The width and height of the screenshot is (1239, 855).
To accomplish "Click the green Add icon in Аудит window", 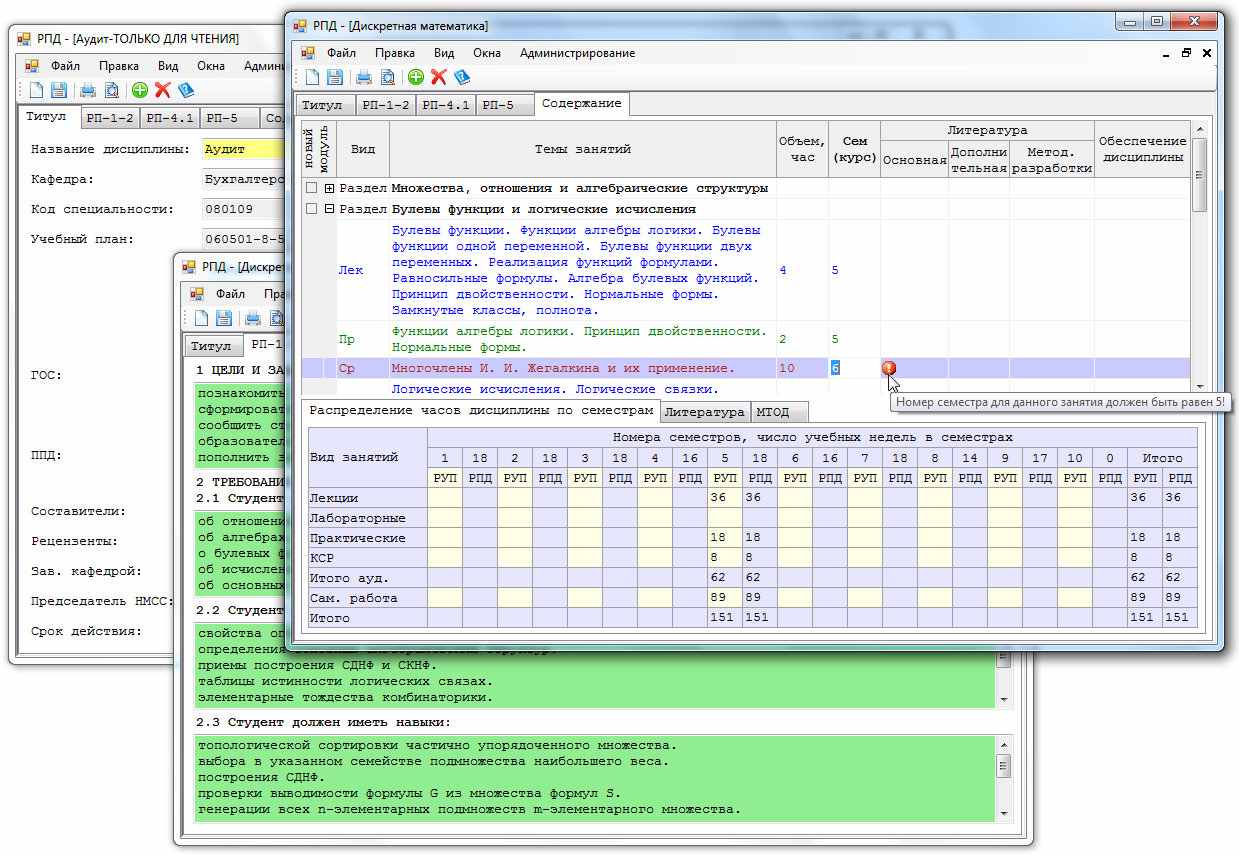I will coord(139,90).
